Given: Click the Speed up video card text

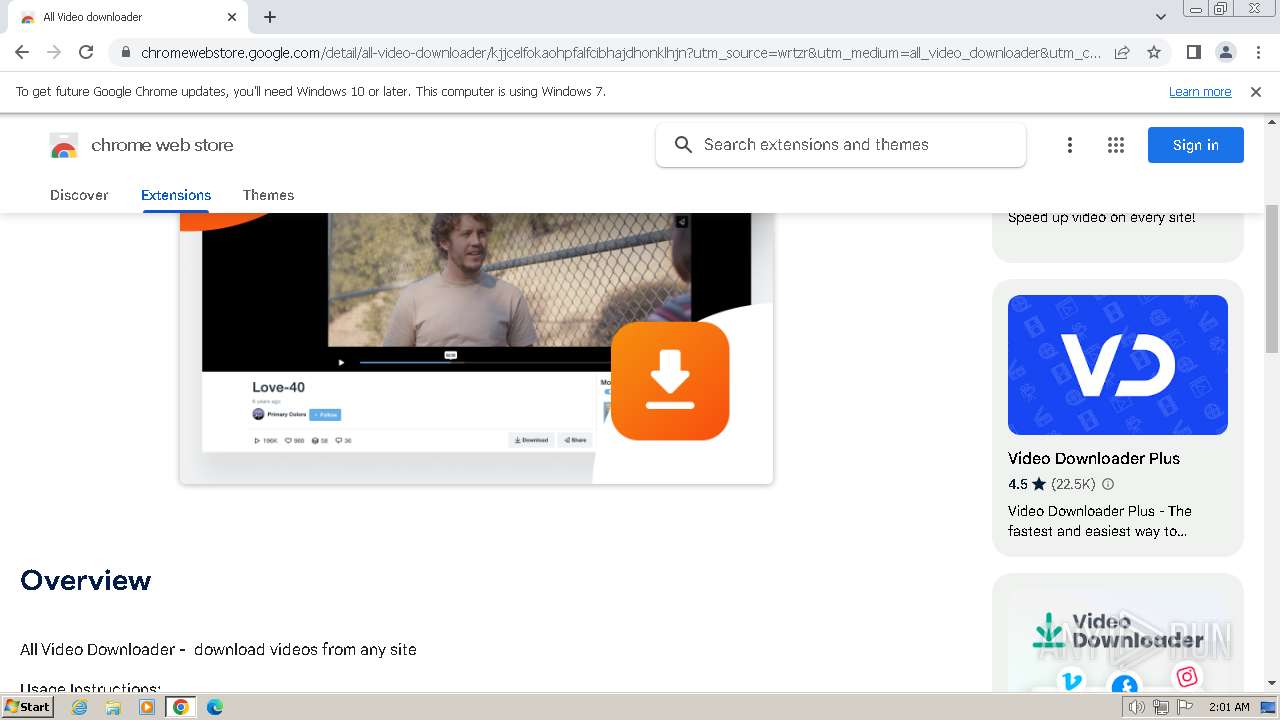Looking at the screenshot, I should pos(1101,217).
